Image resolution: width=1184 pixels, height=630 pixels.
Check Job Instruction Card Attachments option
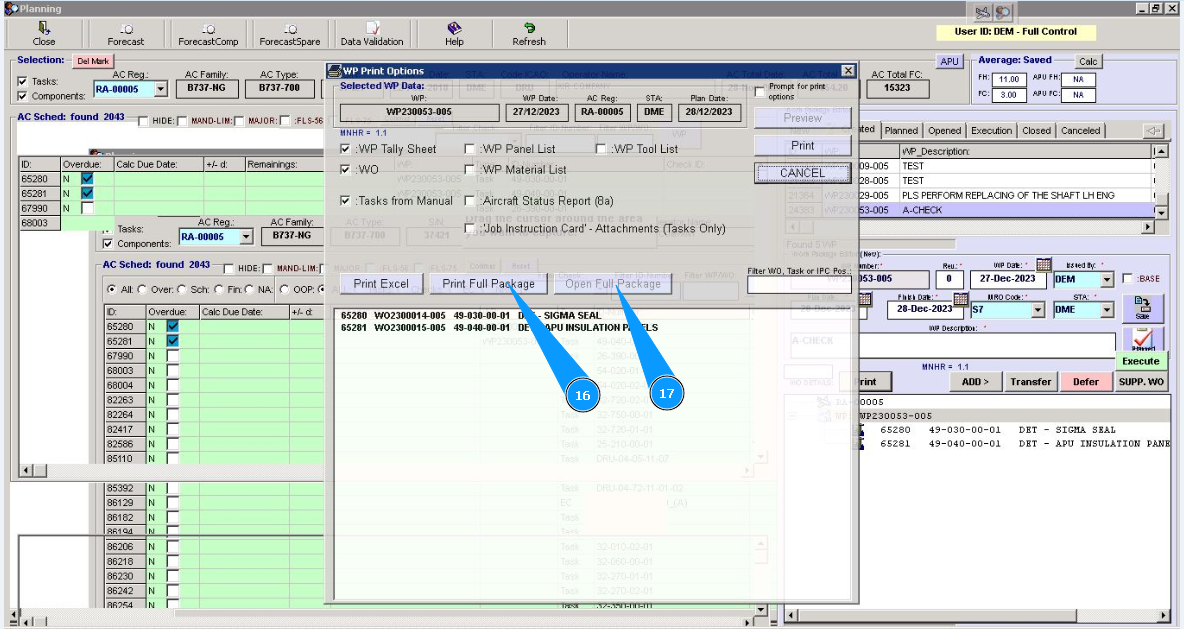click(470, 228)
